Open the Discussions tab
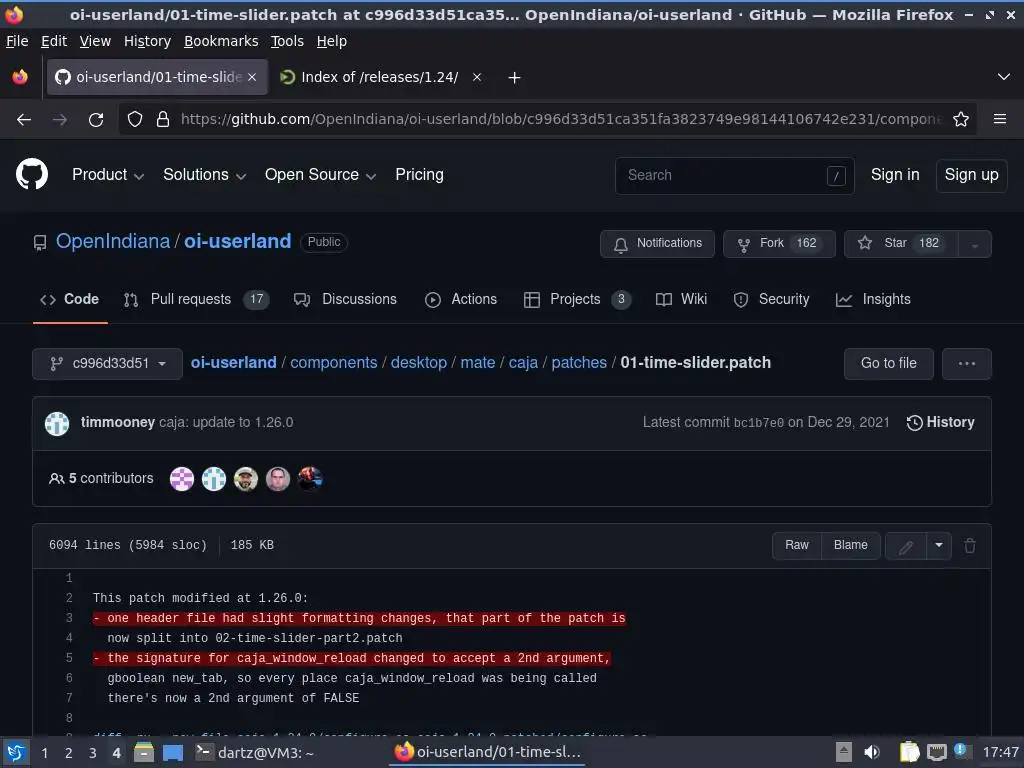Screen dimensions: 1024x768 345,300
